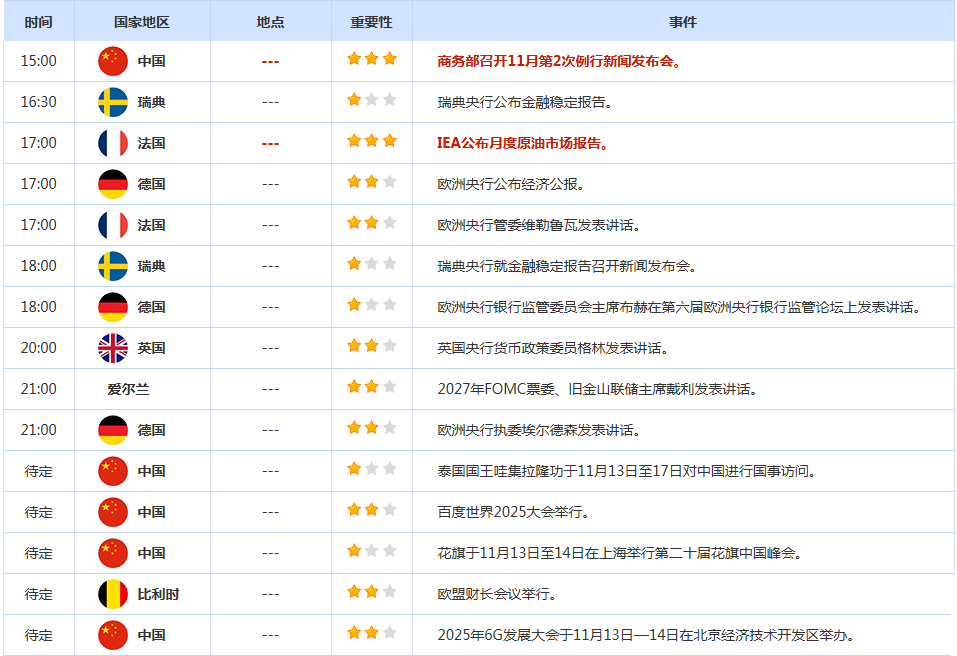
Task: Click two-star rating of 欧洲央行公布经济公报 row
Action: pyautogui.click(x=372, y=182)
